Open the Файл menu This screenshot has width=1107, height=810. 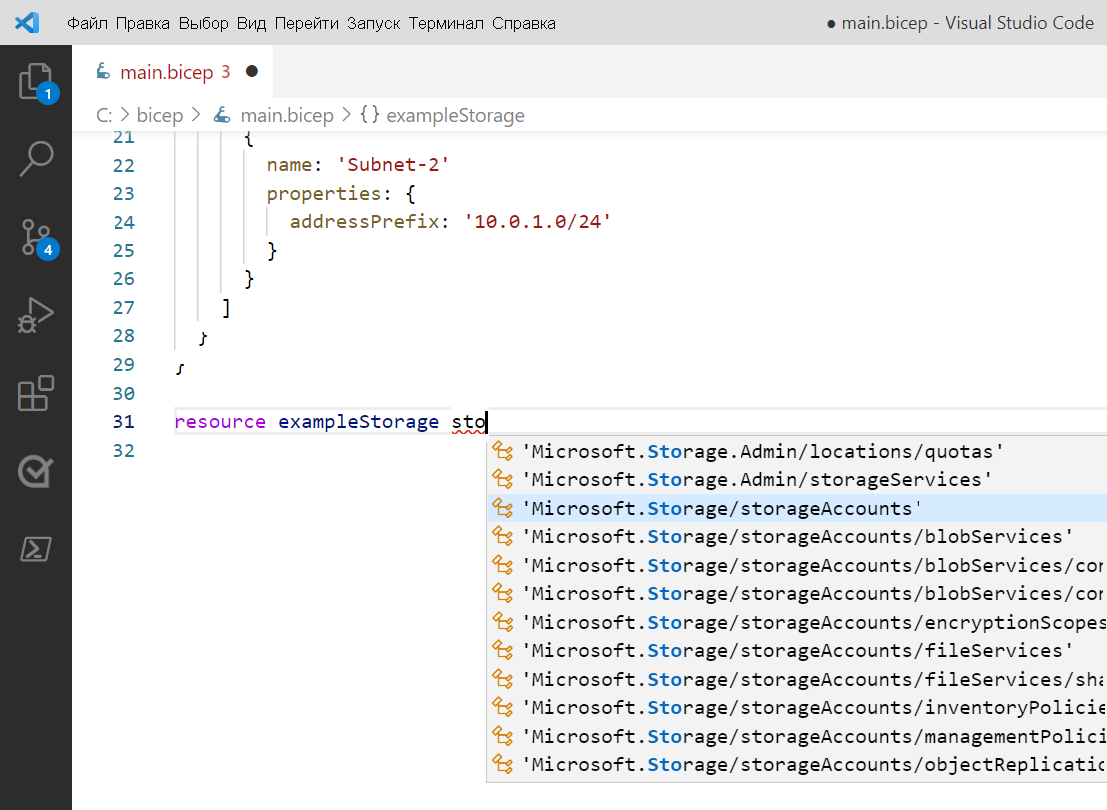click(x=87, y=23)
